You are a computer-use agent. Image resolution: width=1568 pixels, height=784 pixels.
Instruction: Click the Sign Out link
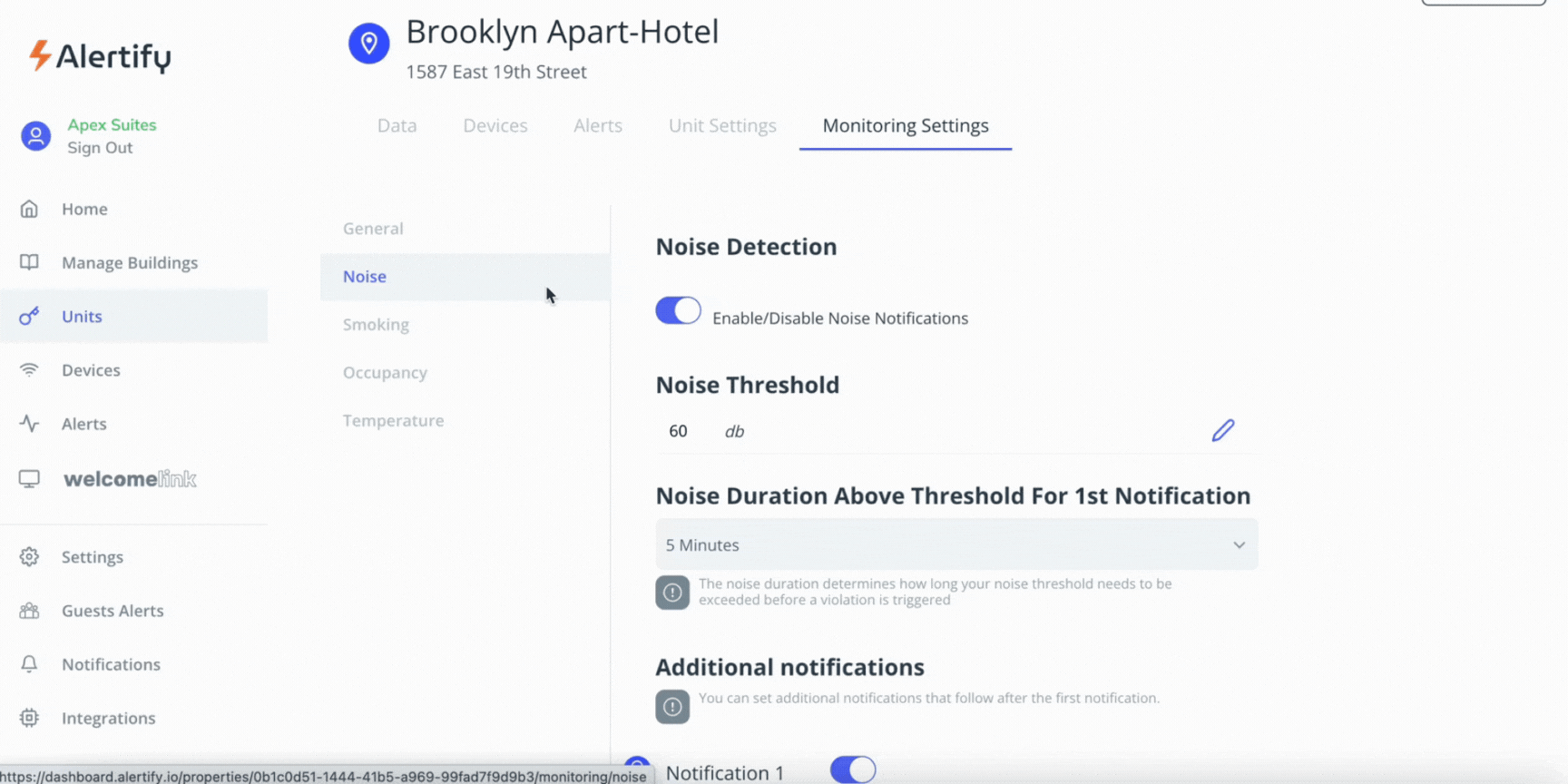tap(100, 148)
